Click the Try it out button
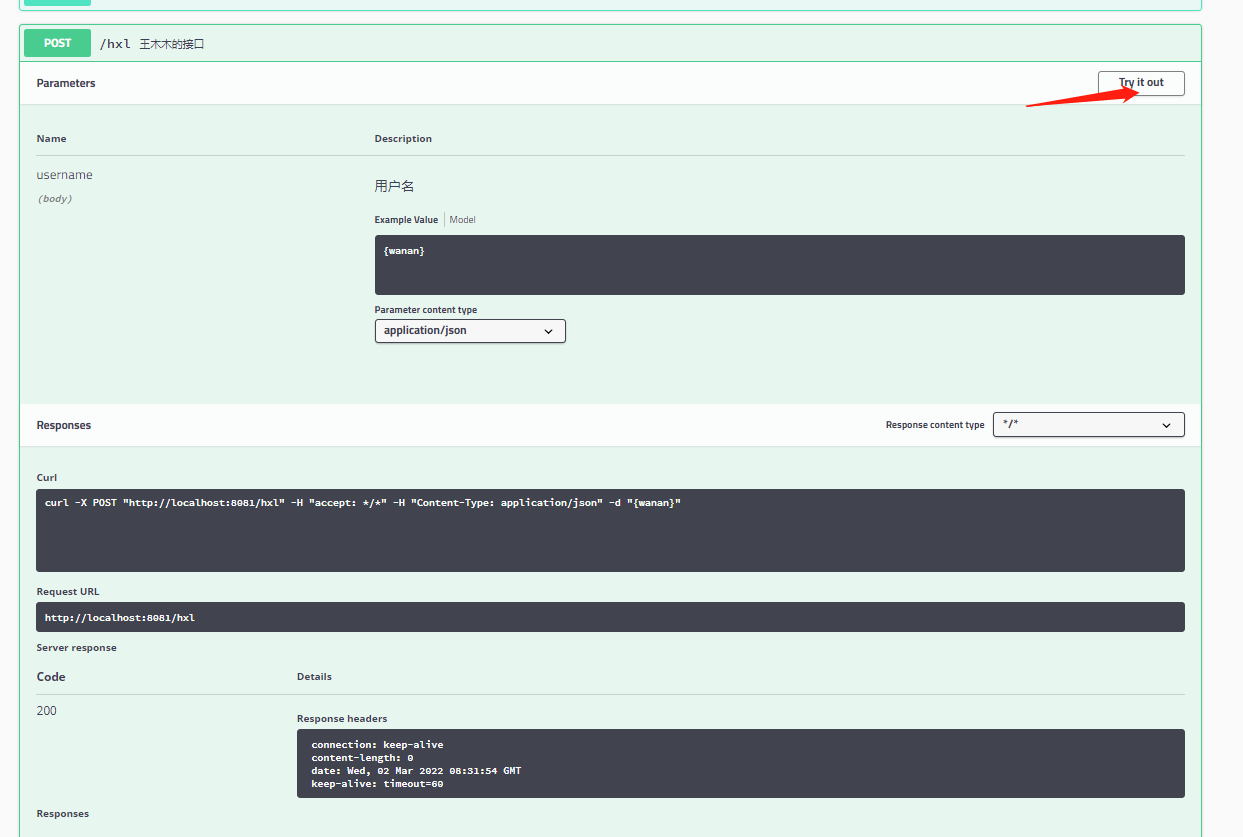The height and width of the screenshot is (837, 1243). click(x=1141, y=83)
